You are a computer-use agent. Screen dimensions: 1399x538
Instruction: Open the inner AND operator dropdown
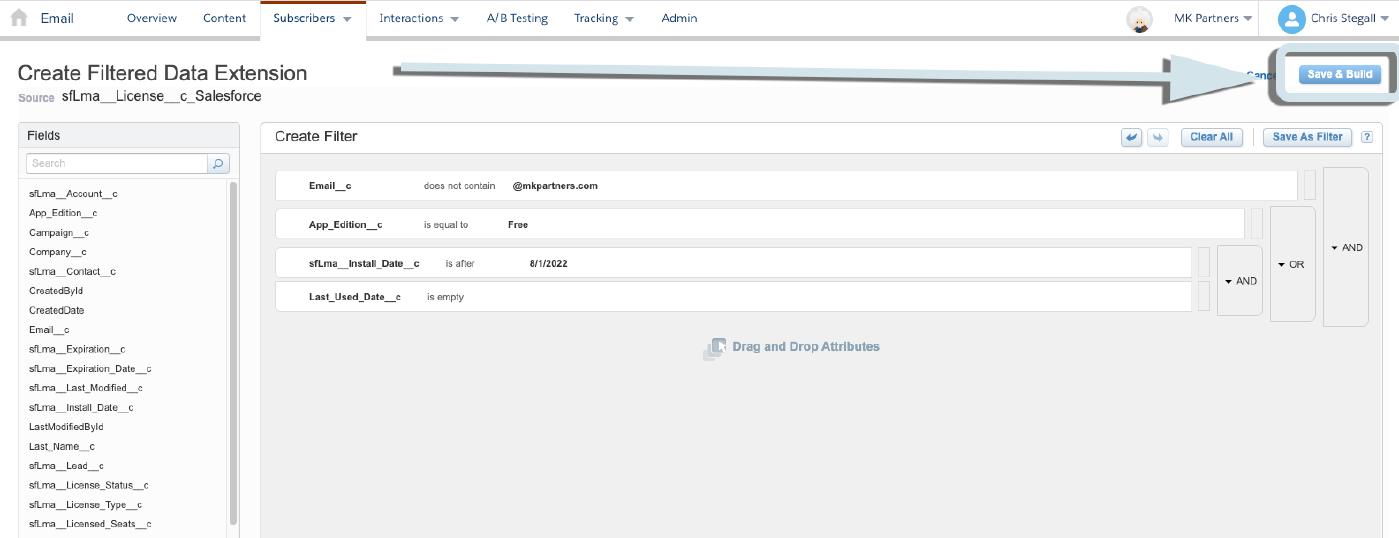coord(1240,281)
